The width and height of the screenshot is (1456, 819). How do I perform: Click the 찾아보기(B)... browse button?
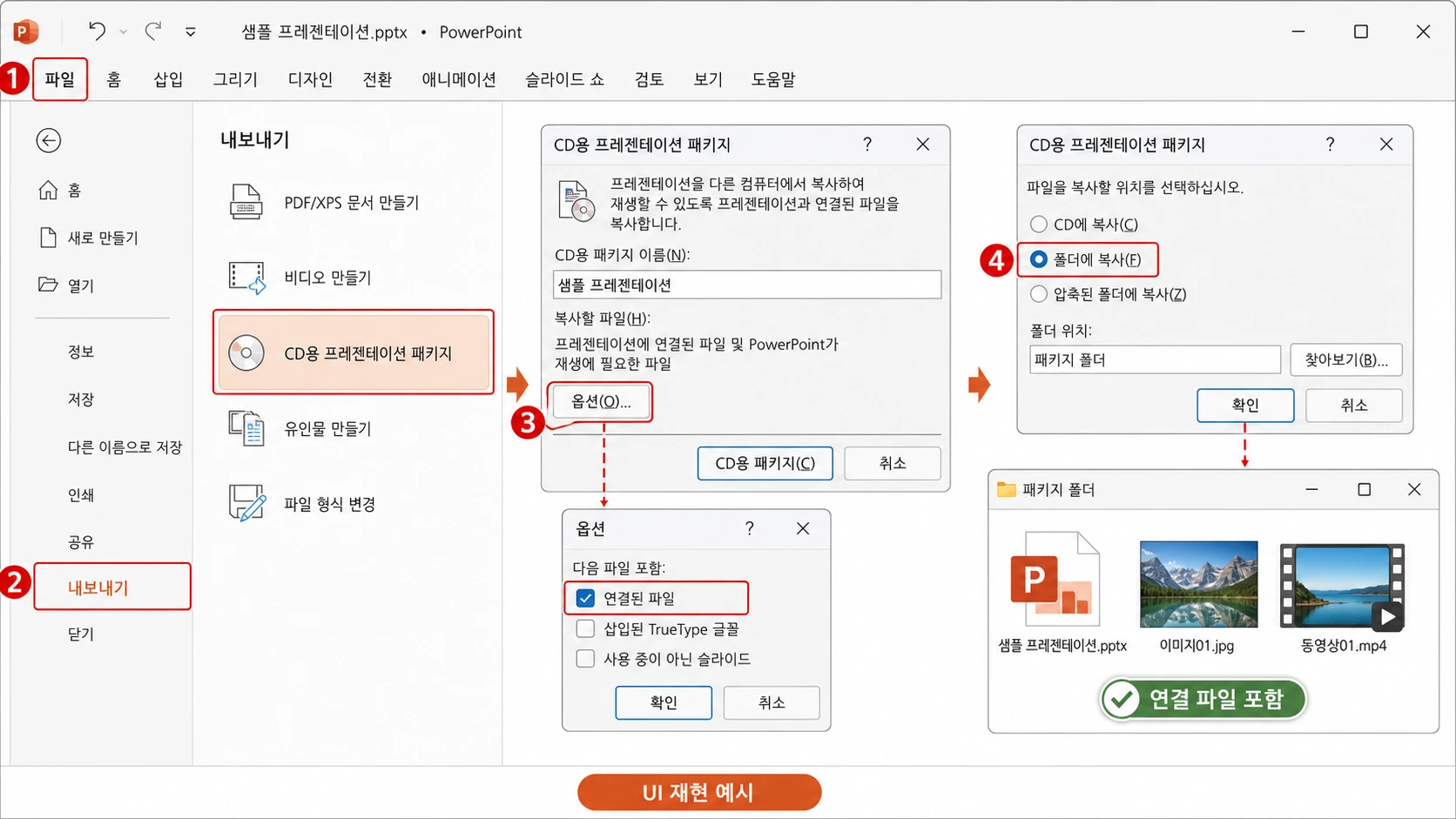1346,359
